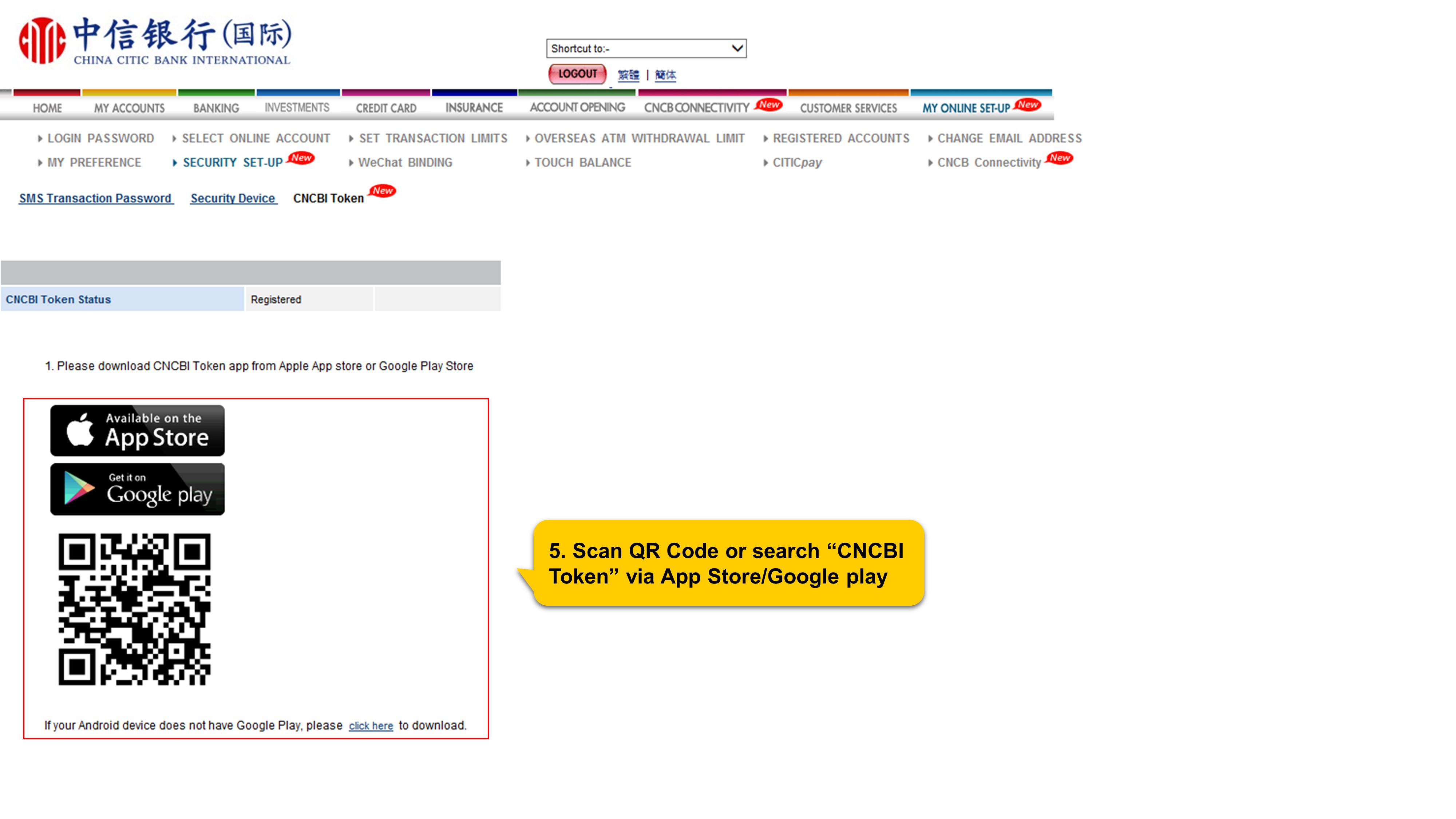Image resolution: width=1456 pixels, height=819 pixels.
Task: Open SELECT ONLINE ACCOUNT submenu
Action: point(256,138)
